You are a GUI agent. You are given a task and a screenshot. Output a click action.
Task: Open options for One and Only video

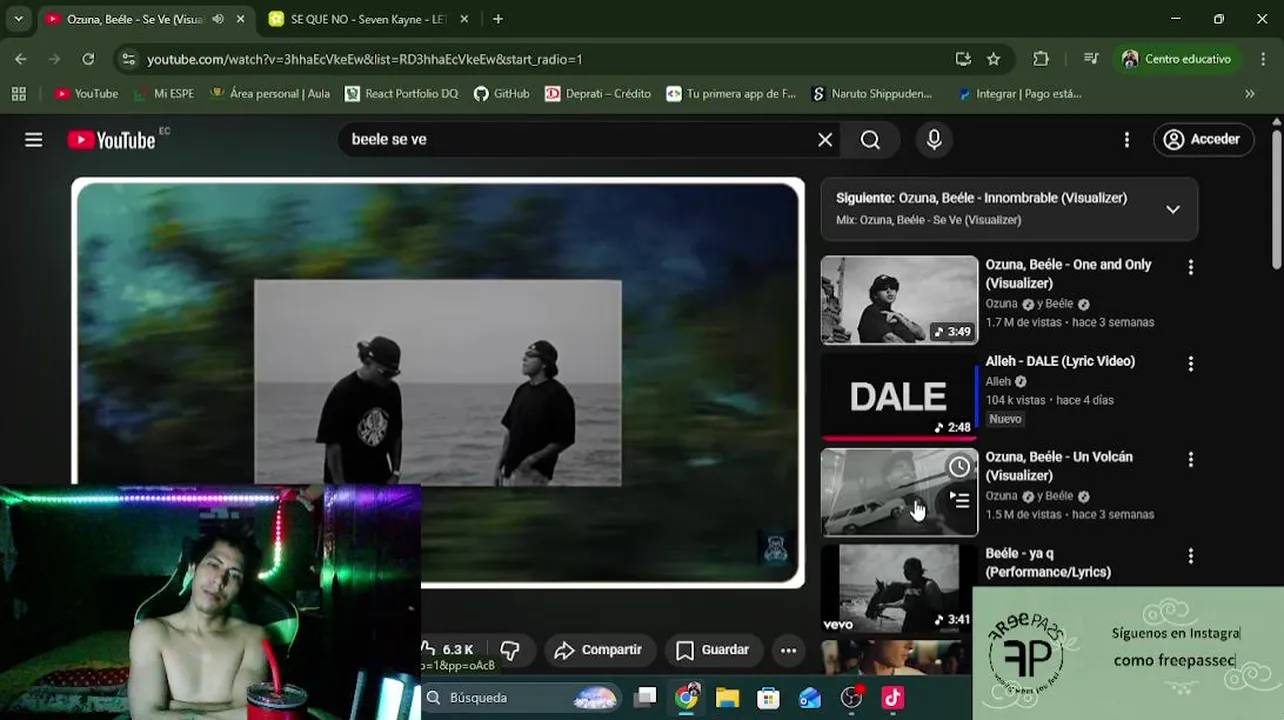tap(1190, 268)
